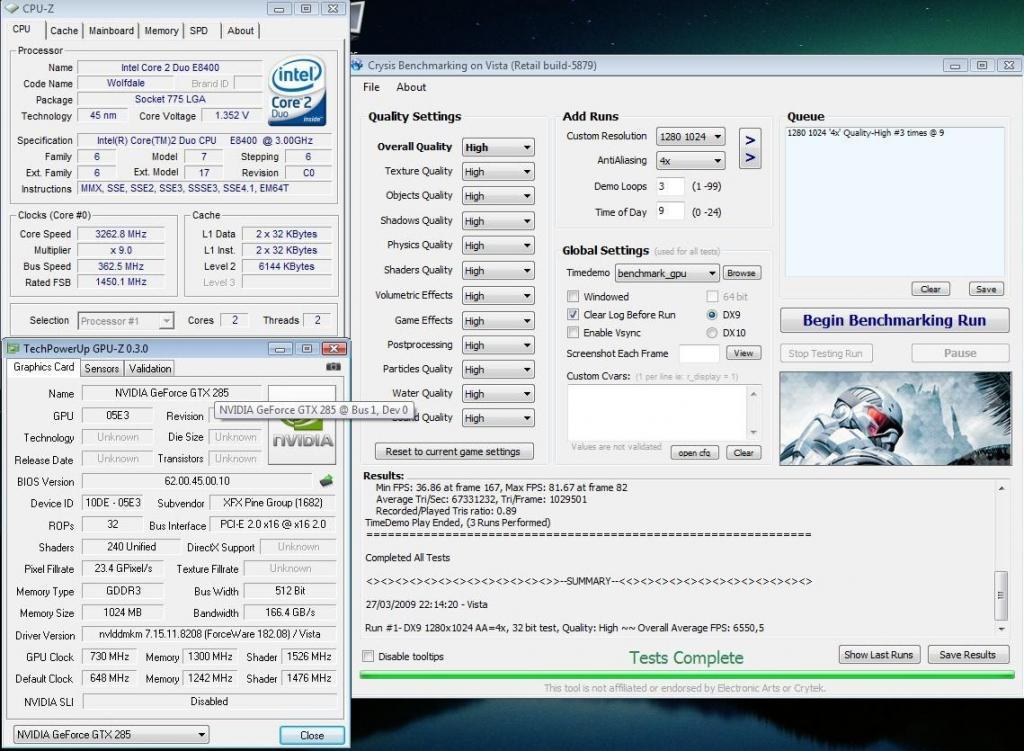The image size is (1024, 751).
Task: Open the Water Quality dropdown
Action: tap(498, 394)
